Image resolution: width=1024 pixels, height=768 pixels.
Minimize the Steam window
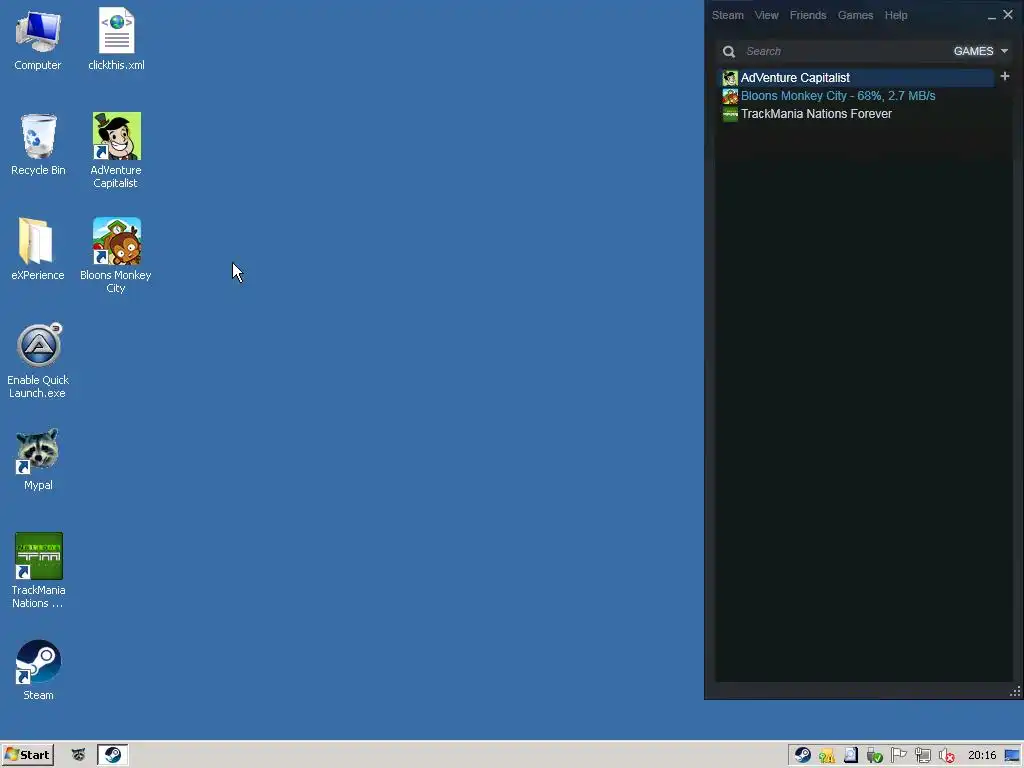(x=991, y=16)
